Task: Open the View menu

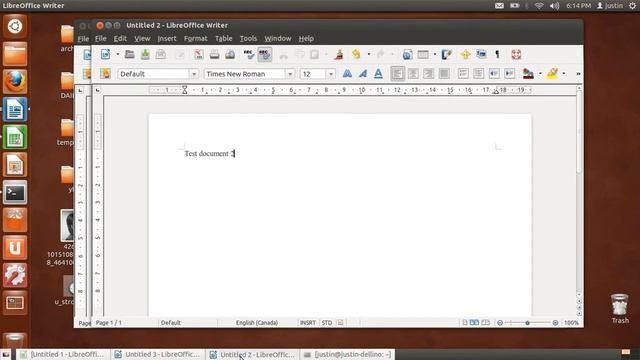Action: point(142,38)
